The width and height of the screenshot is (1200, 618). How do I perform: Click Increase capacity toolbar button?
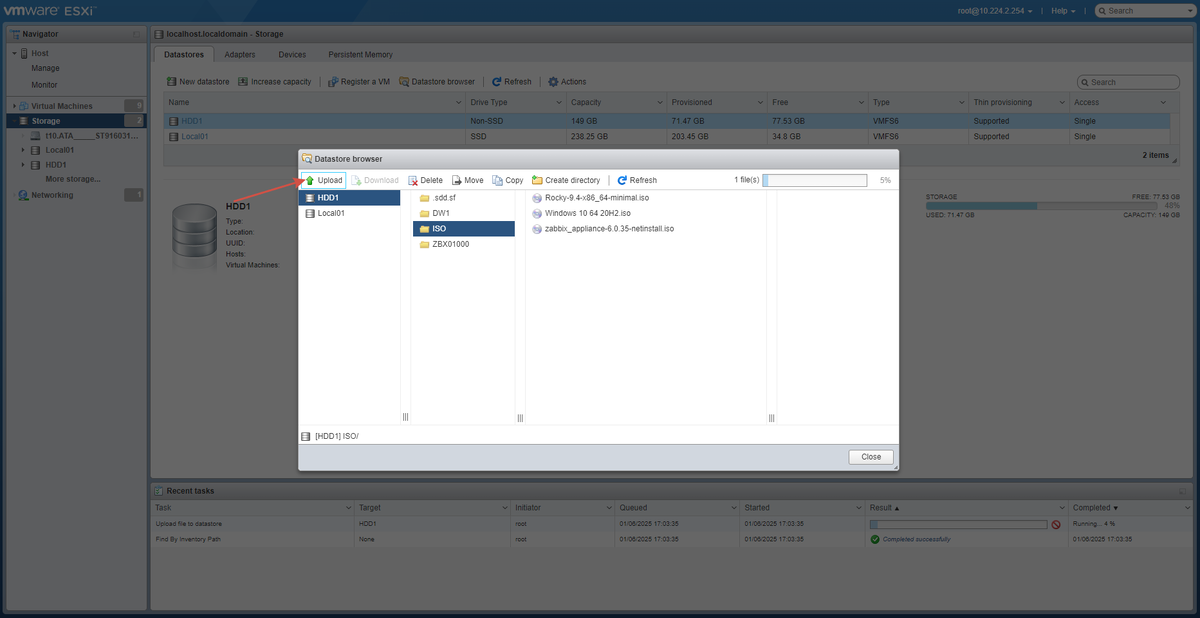click(x=274, y=82)
